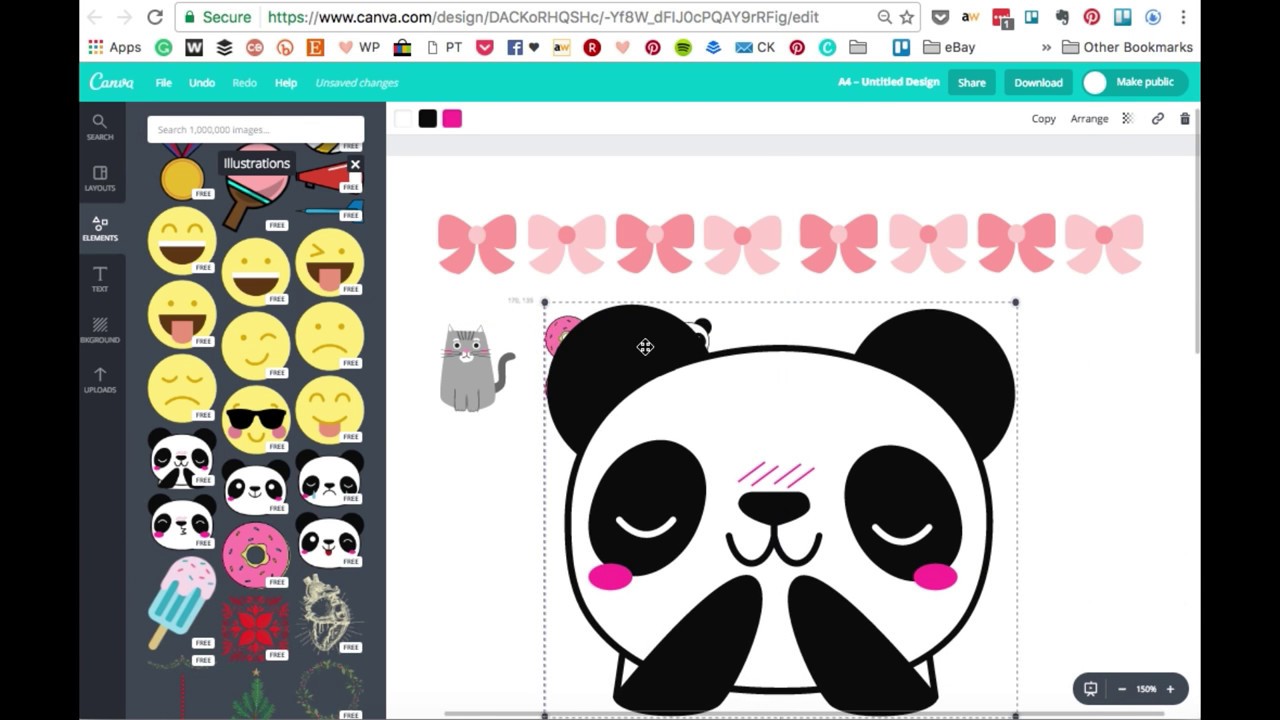1280x720 pixels.
Task: Open the Spotify bookmark icon
Action: tap(683, 47)
